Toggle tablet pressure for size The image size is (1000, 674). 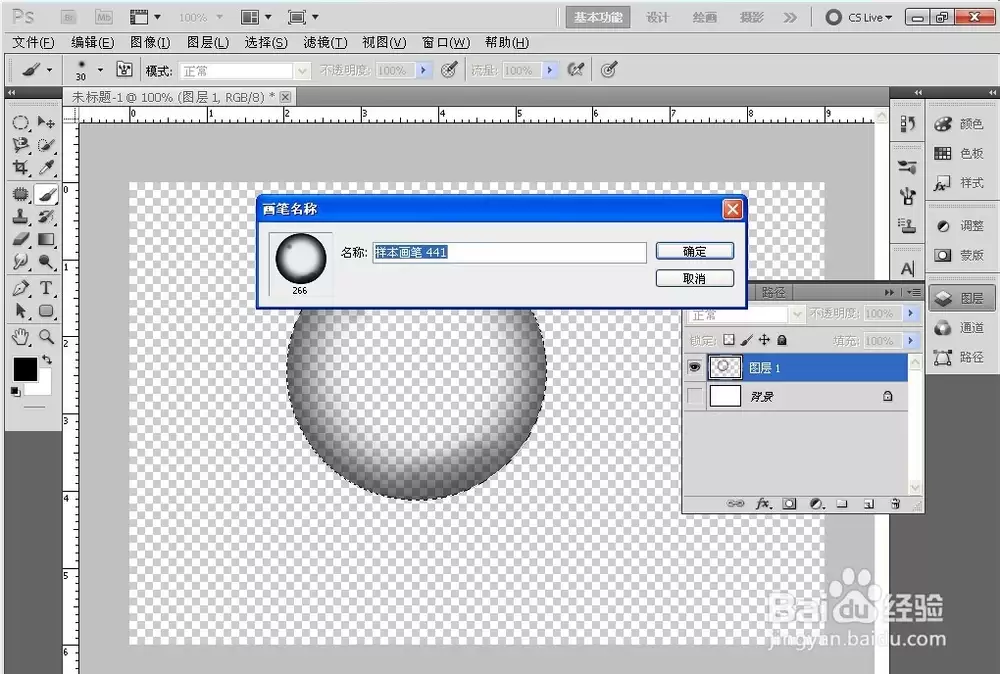(608, 70)
